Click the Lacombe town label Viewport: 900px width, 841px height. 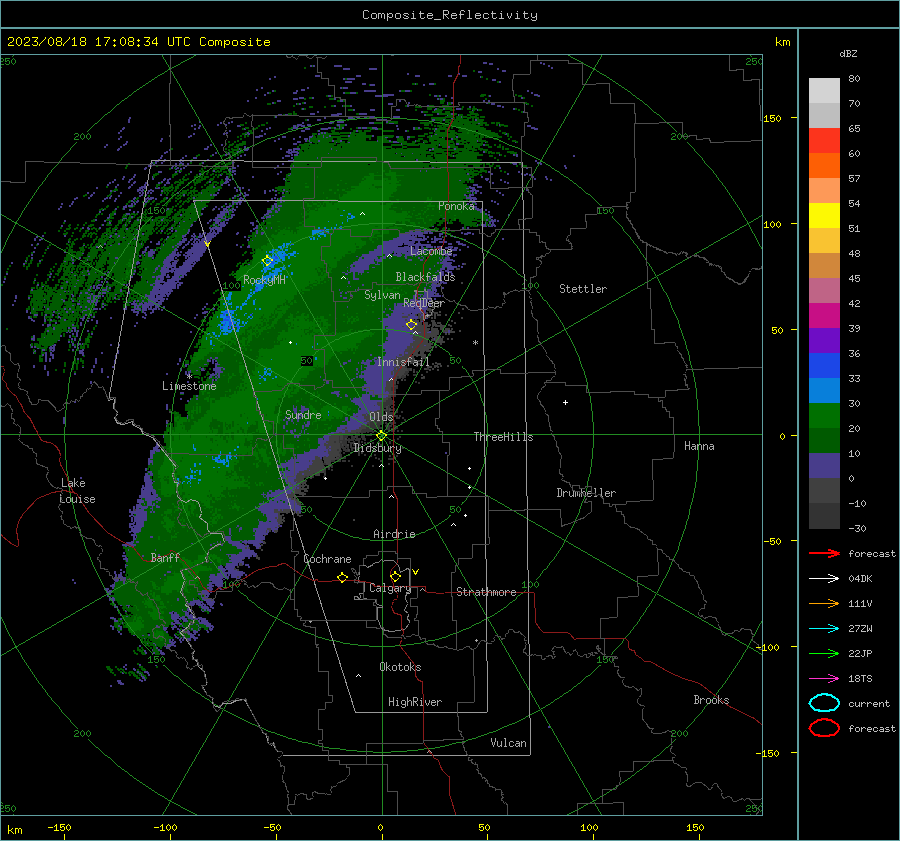pyautogui.click(x=431, y=251)
